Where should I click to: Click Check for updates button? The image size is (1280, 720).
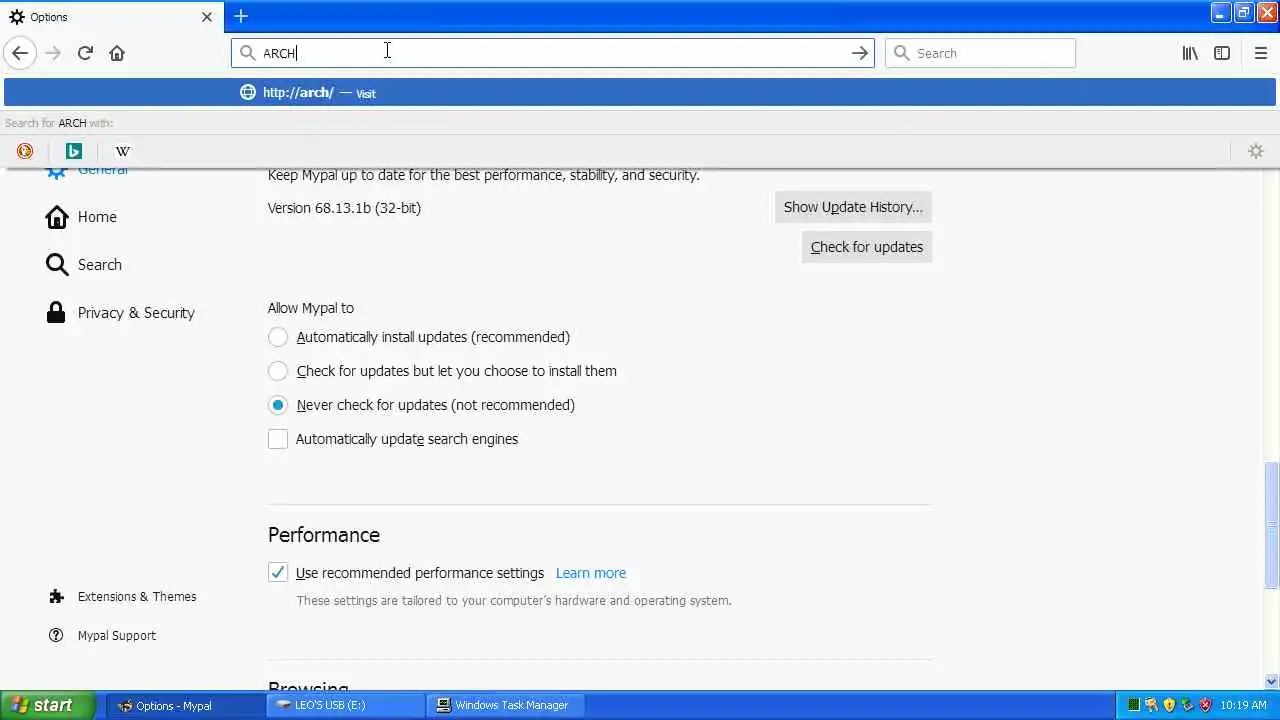[x=867, y=247]
